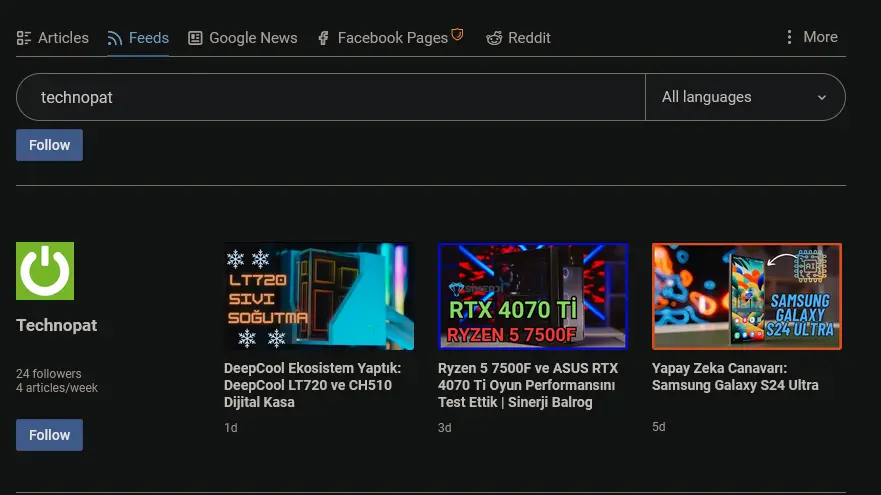Click the 24 followers text

(49, 374)
